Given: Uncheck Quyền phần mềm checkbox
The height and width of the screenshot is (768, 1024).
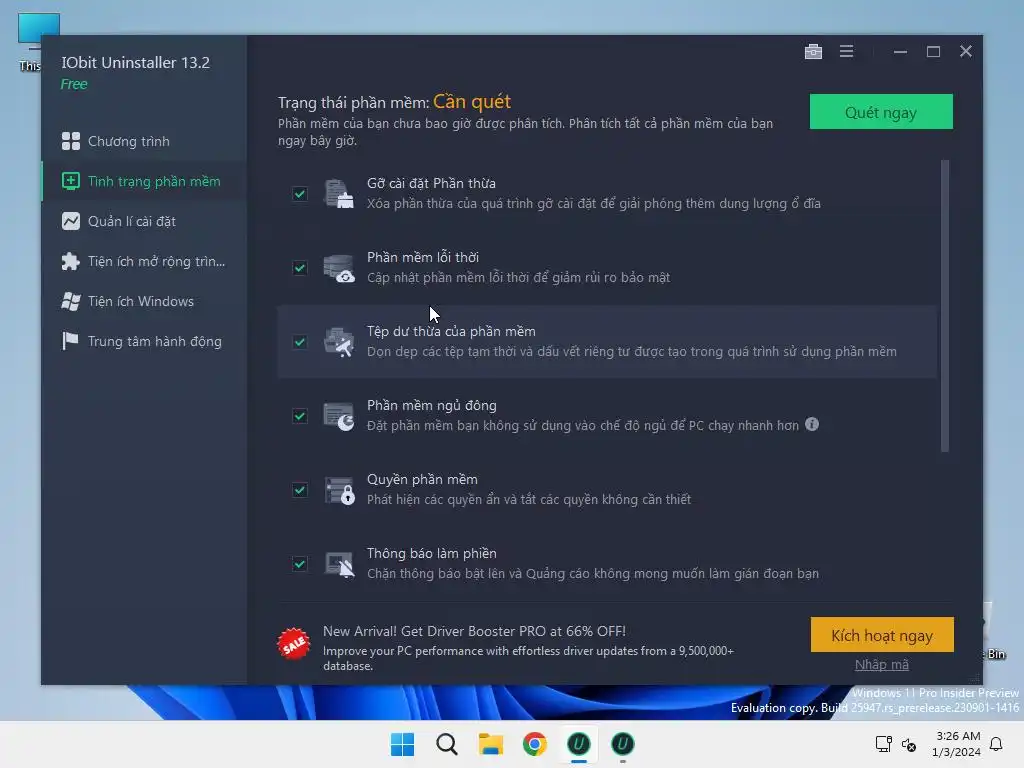Looking at the screenshot, I should click(300, 490).
